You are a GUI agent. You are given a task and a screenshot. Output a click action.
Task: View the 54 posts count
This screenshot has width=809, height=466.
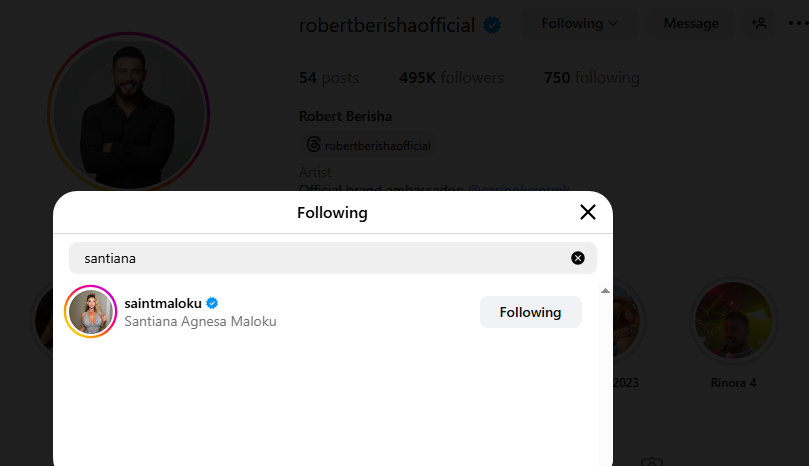point(329,78)
